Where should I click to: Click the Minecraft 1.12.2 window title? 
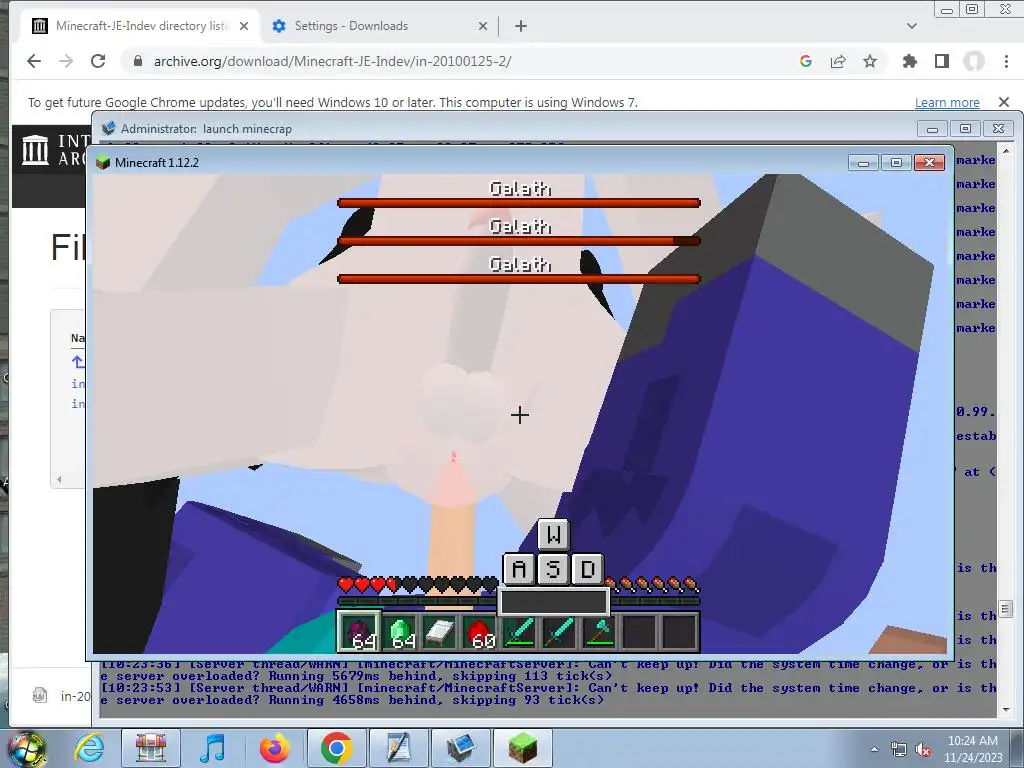click(157, 163)
